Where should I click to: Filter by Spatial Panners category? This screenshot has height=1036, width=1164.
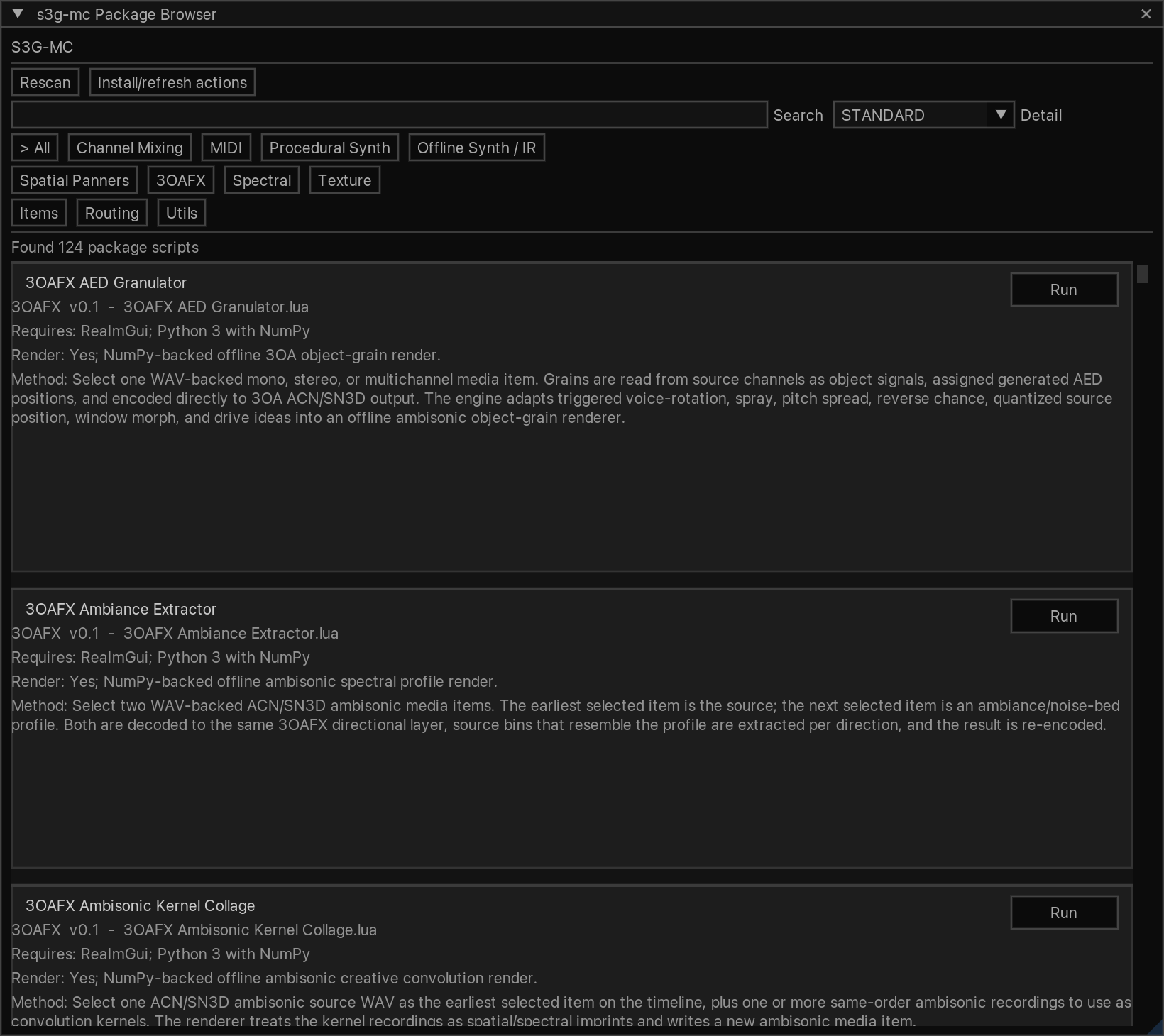pos(75,180)
